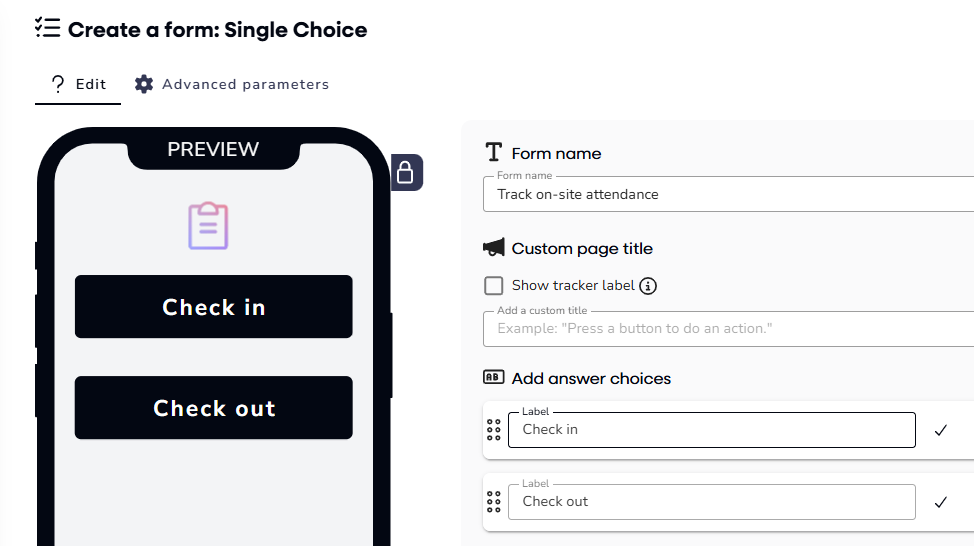The image size is (974, 546).
Task: Enable the Show tracker label checkbox
Action: tap(494, 286)
